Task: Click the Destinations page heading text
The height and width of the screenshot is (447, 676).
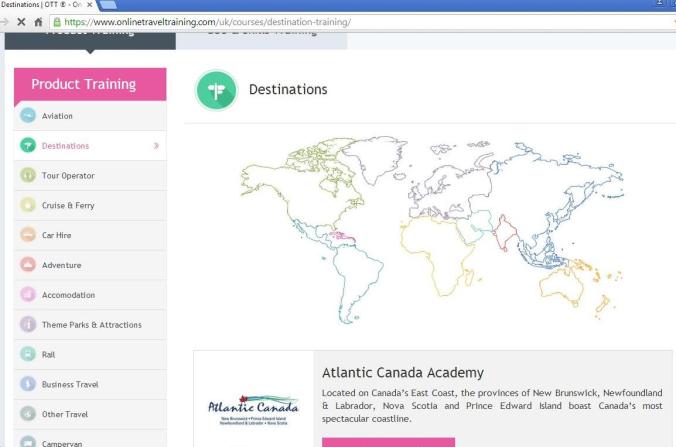Action: tap(288, 89)
